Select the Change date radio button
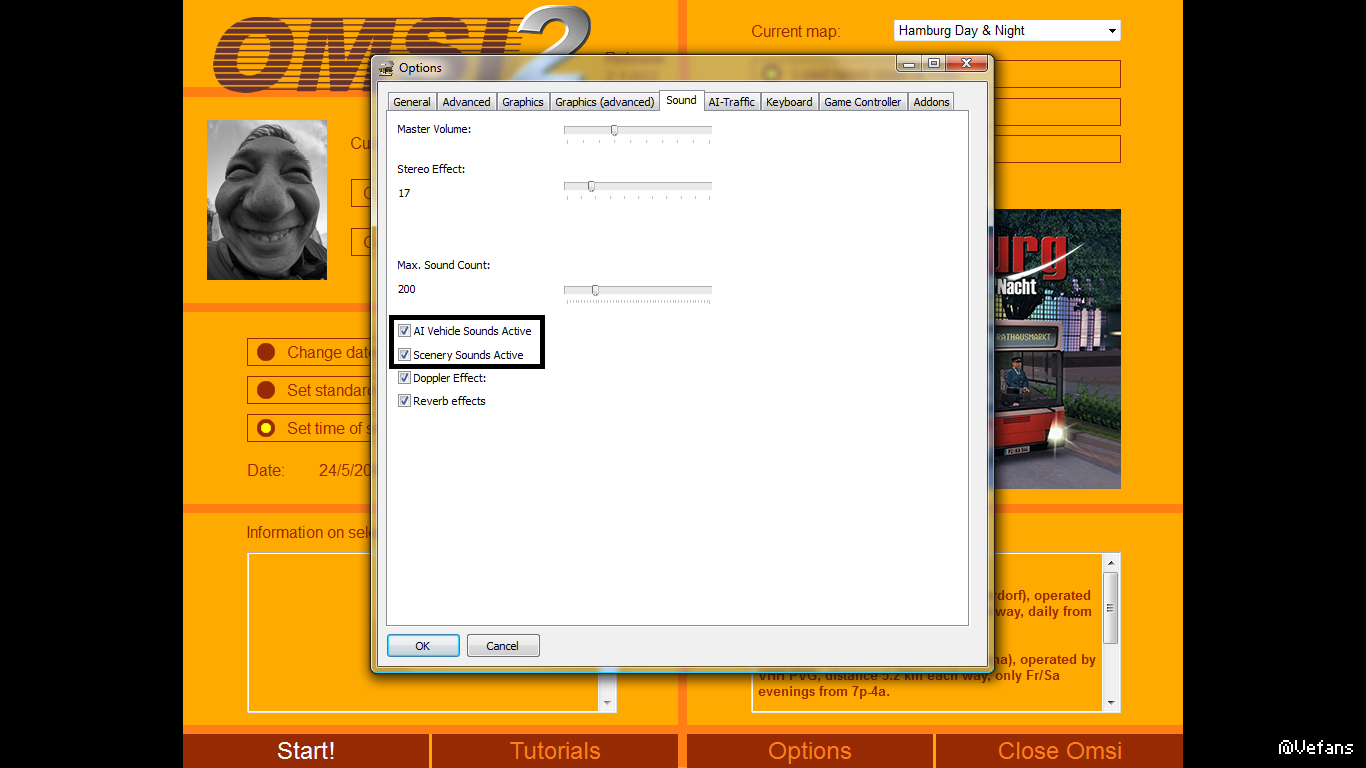Viewport: 1366px width, 768px height. [x=266, y=352]
